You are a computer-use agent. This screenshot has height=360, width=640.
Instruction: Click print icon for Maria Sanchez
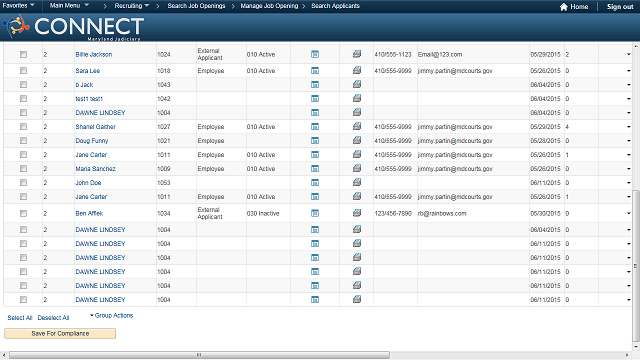[357, 168]
